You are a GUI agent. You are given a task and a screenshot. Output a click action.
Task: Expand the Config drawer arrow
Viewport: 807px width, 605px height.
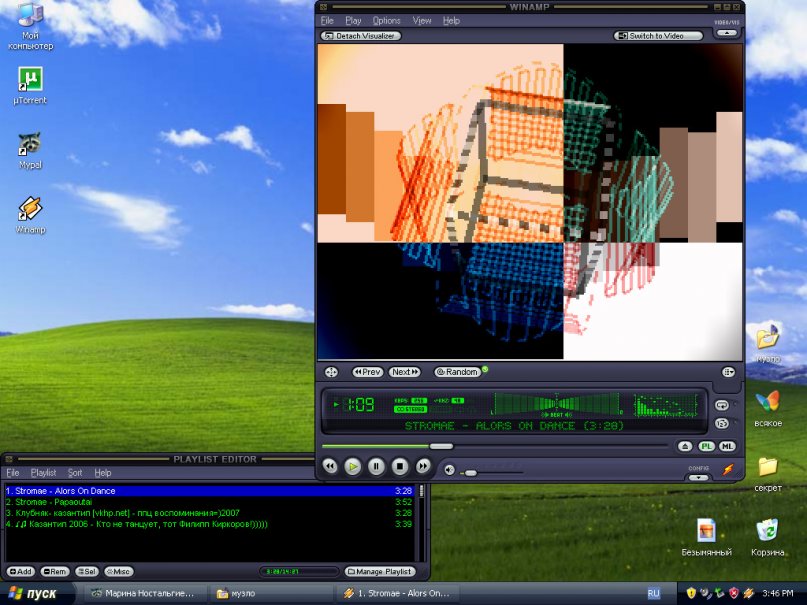698,477
